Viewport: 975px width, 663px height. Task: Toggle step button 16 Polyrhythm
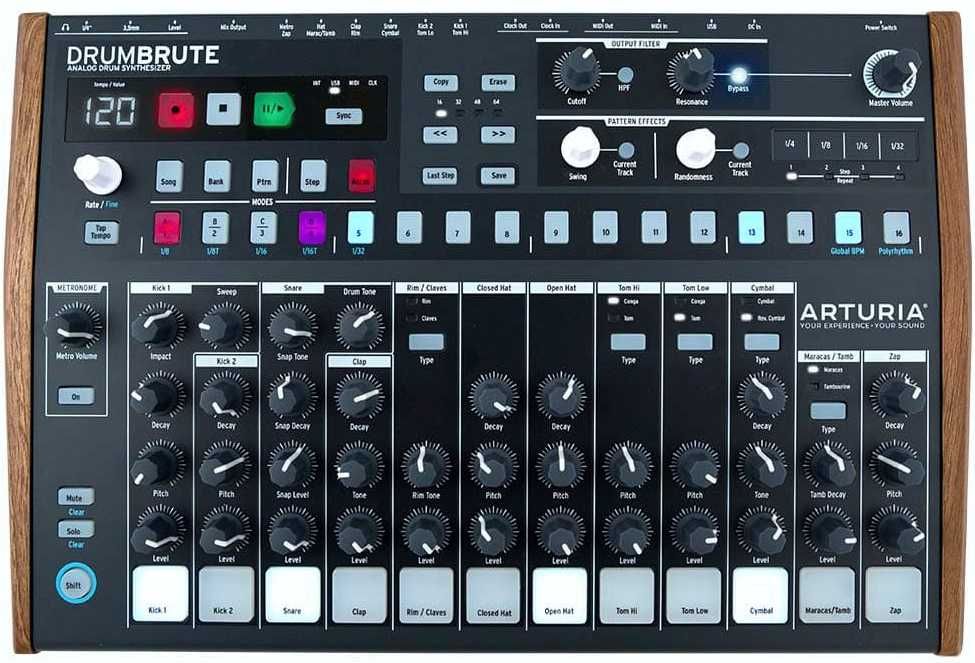coord(896,228)
